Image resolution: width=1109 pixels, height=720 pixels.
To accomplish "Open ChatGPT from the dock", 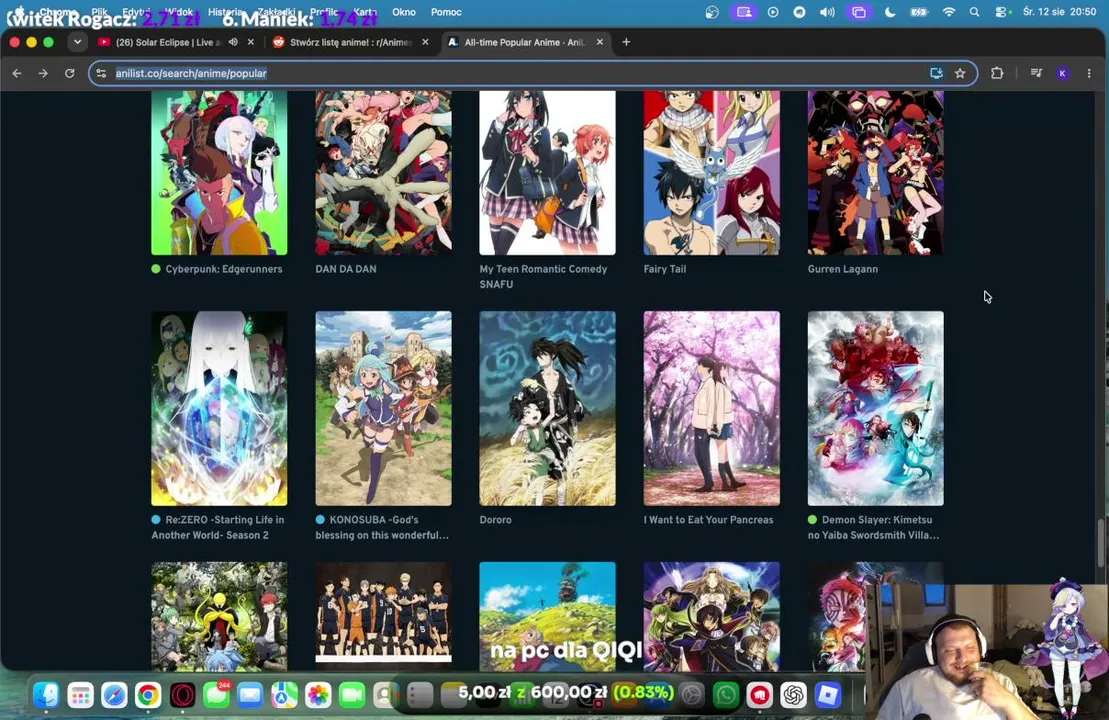I will [x=794, y=695].
